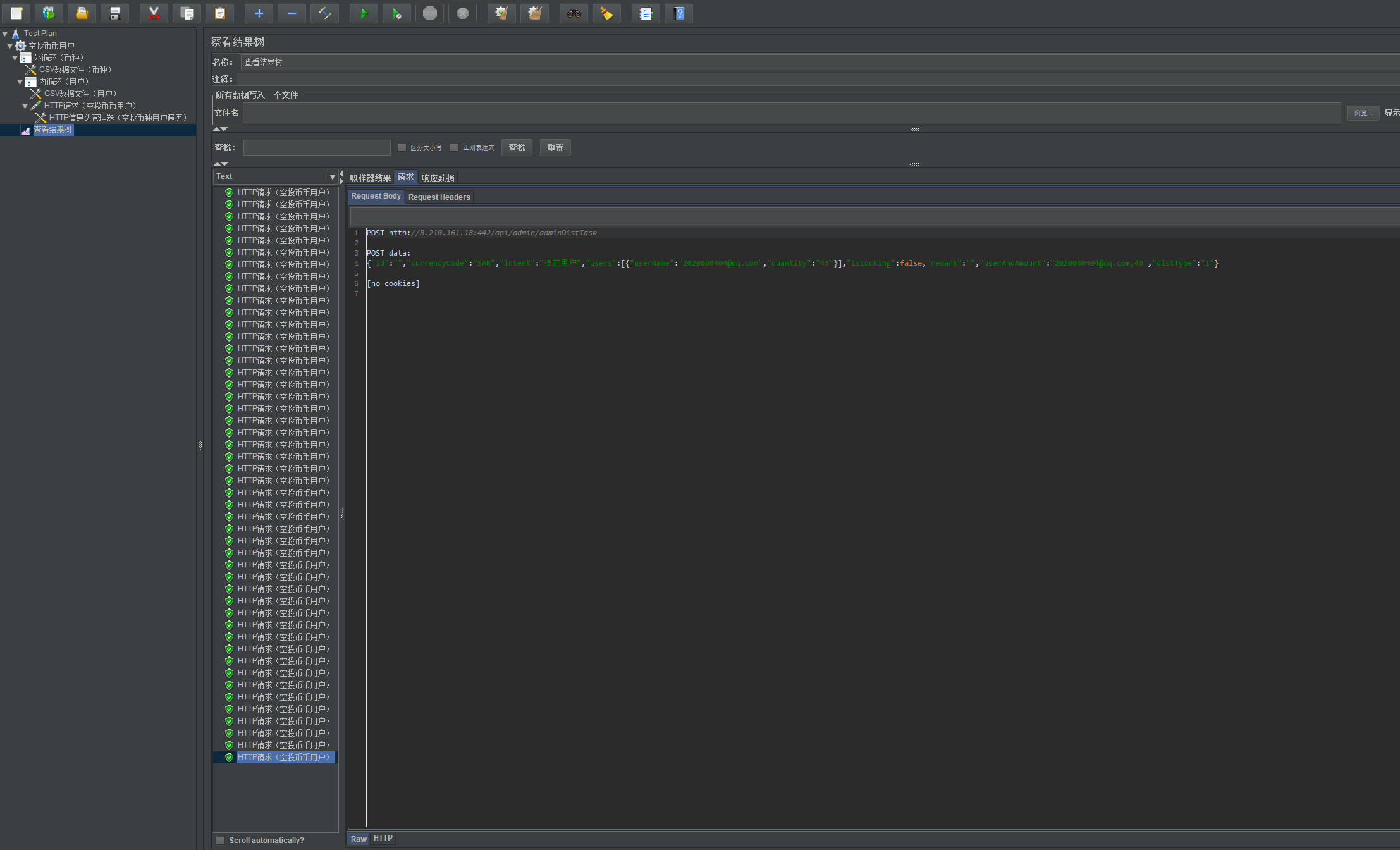1400x850 pixels.
Task: Click the 重置 reset button
Action: (x=556, y=147)
